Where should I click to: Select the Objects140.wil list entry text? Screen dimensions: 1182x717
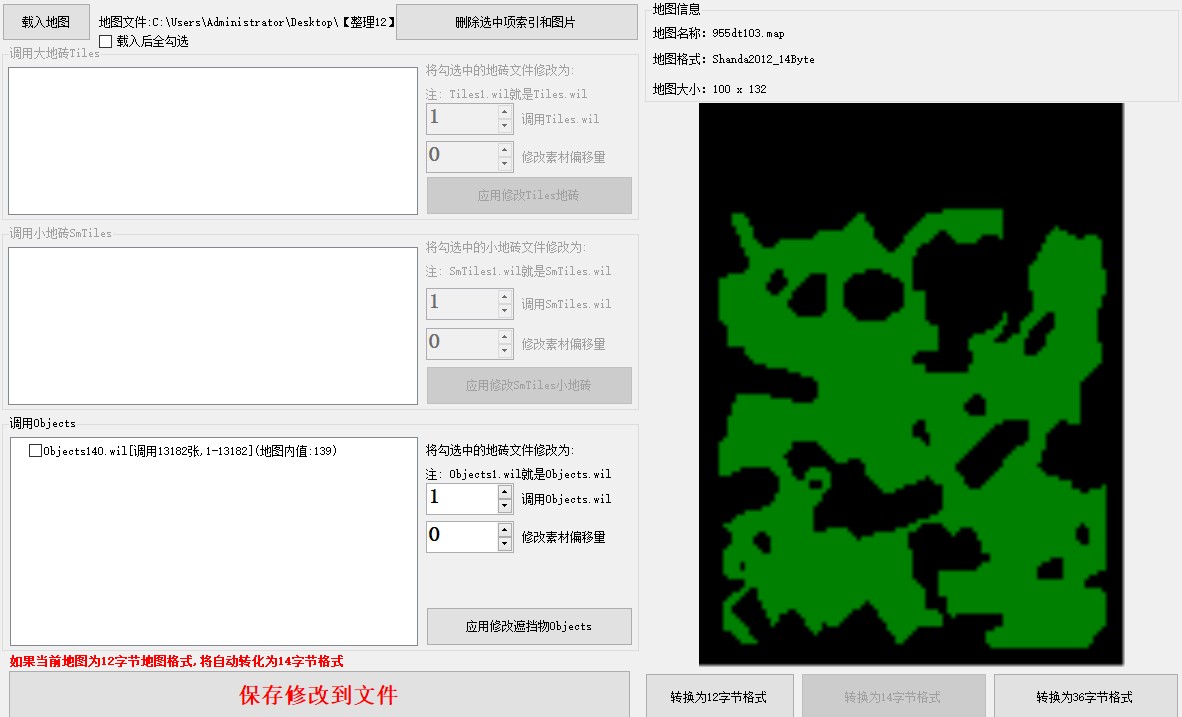click(190, 451)
